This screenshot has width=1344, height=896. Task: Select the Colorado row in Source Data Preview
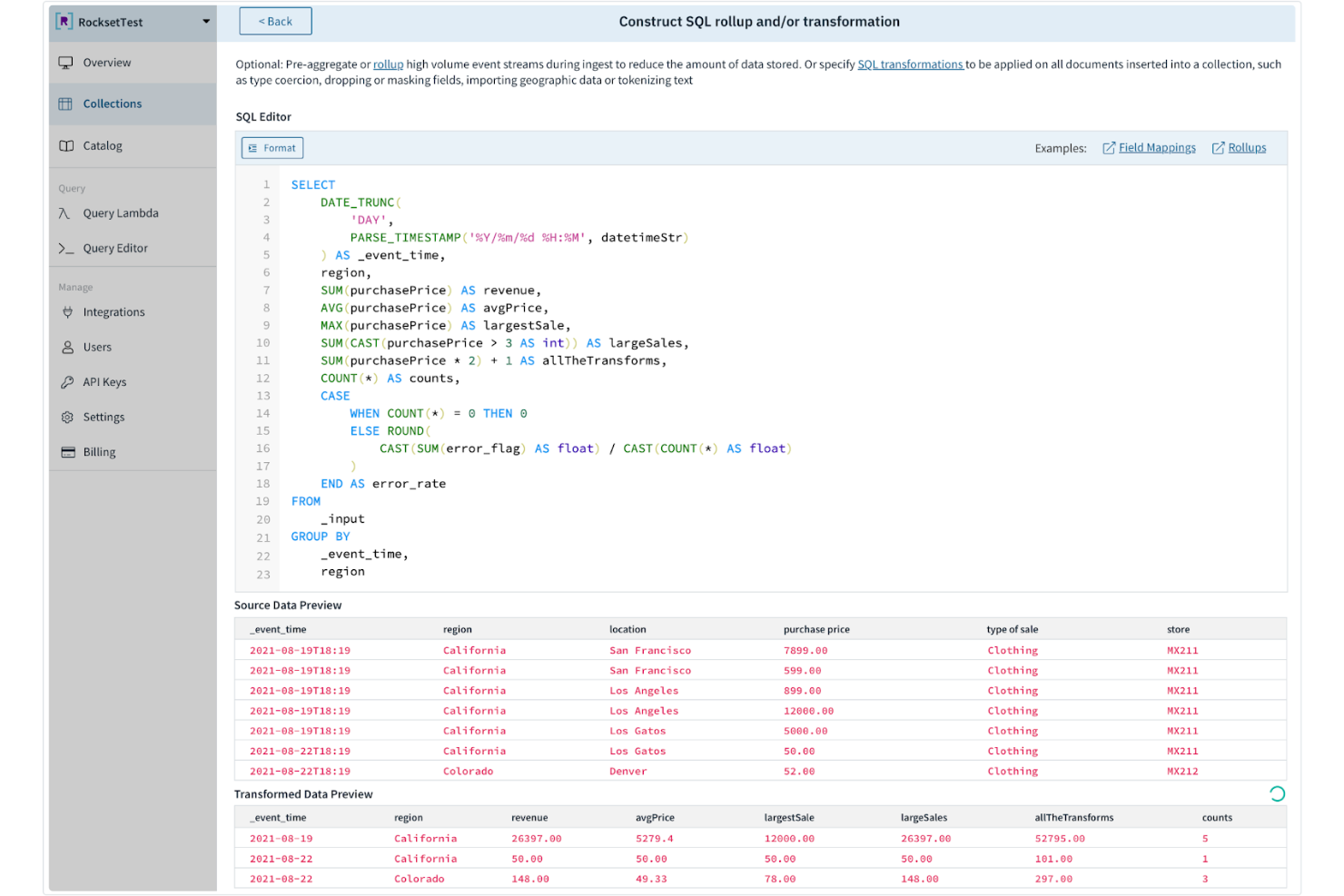(x=468, y=771)
